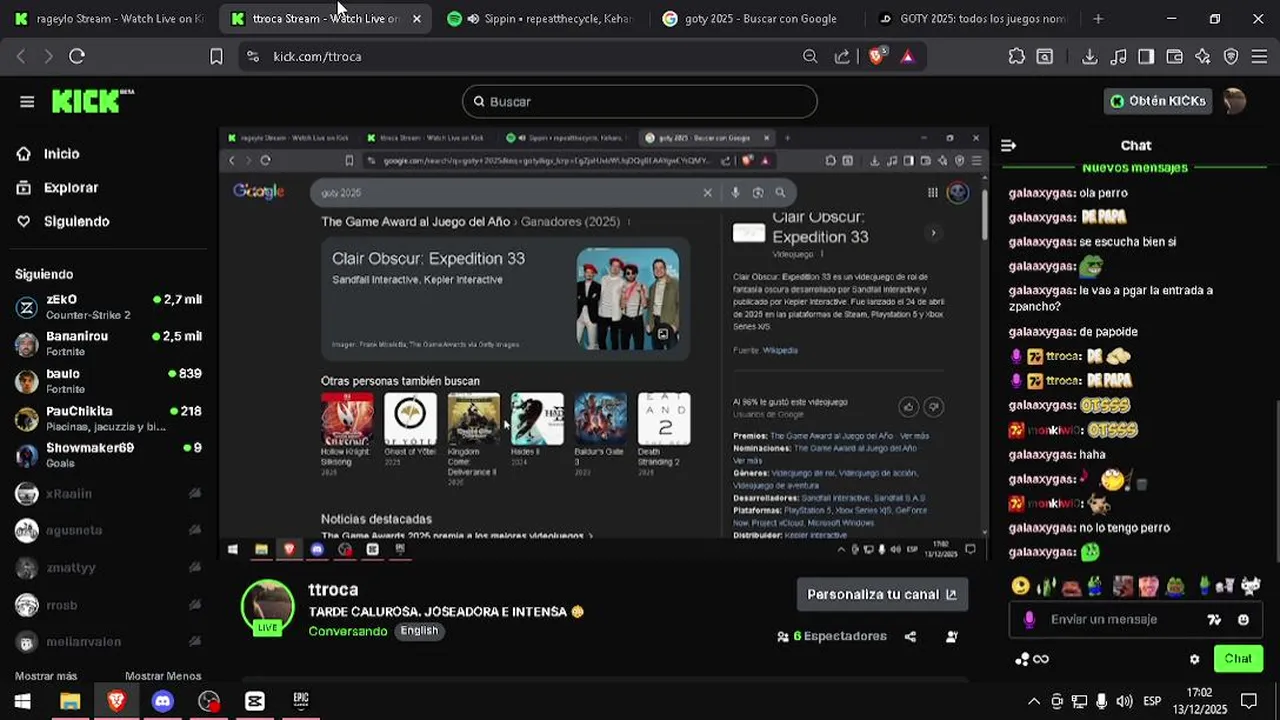Click the 6 Espectadores viewer count
The height and width of the screenshot is (720, 1280).
click(x=832, y=636)
